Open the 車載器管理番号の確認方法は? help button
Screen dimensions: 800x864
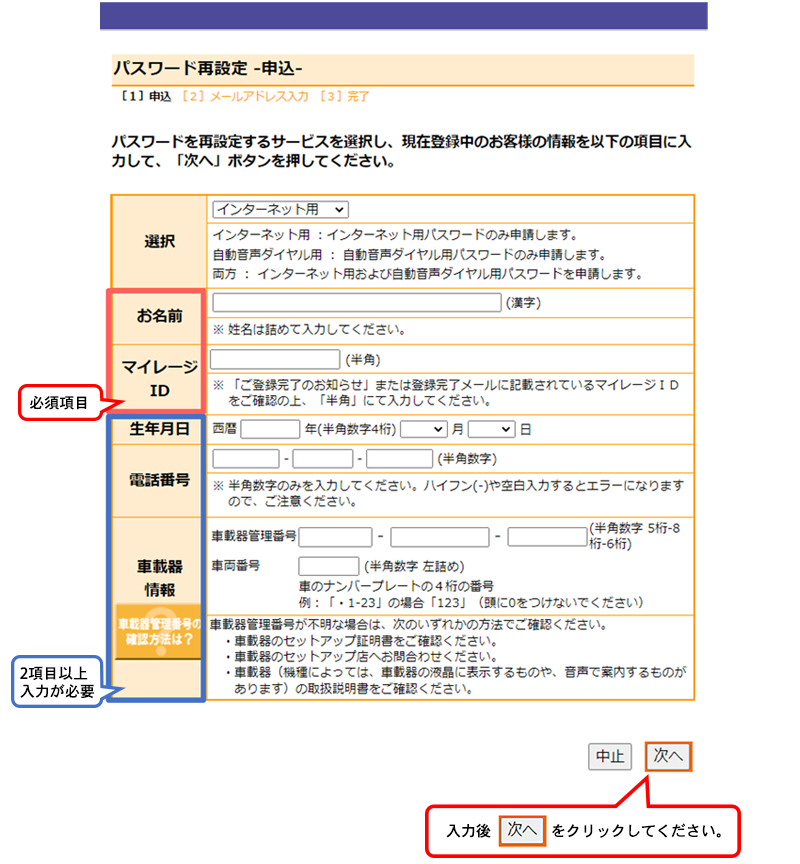pos(158,631)
